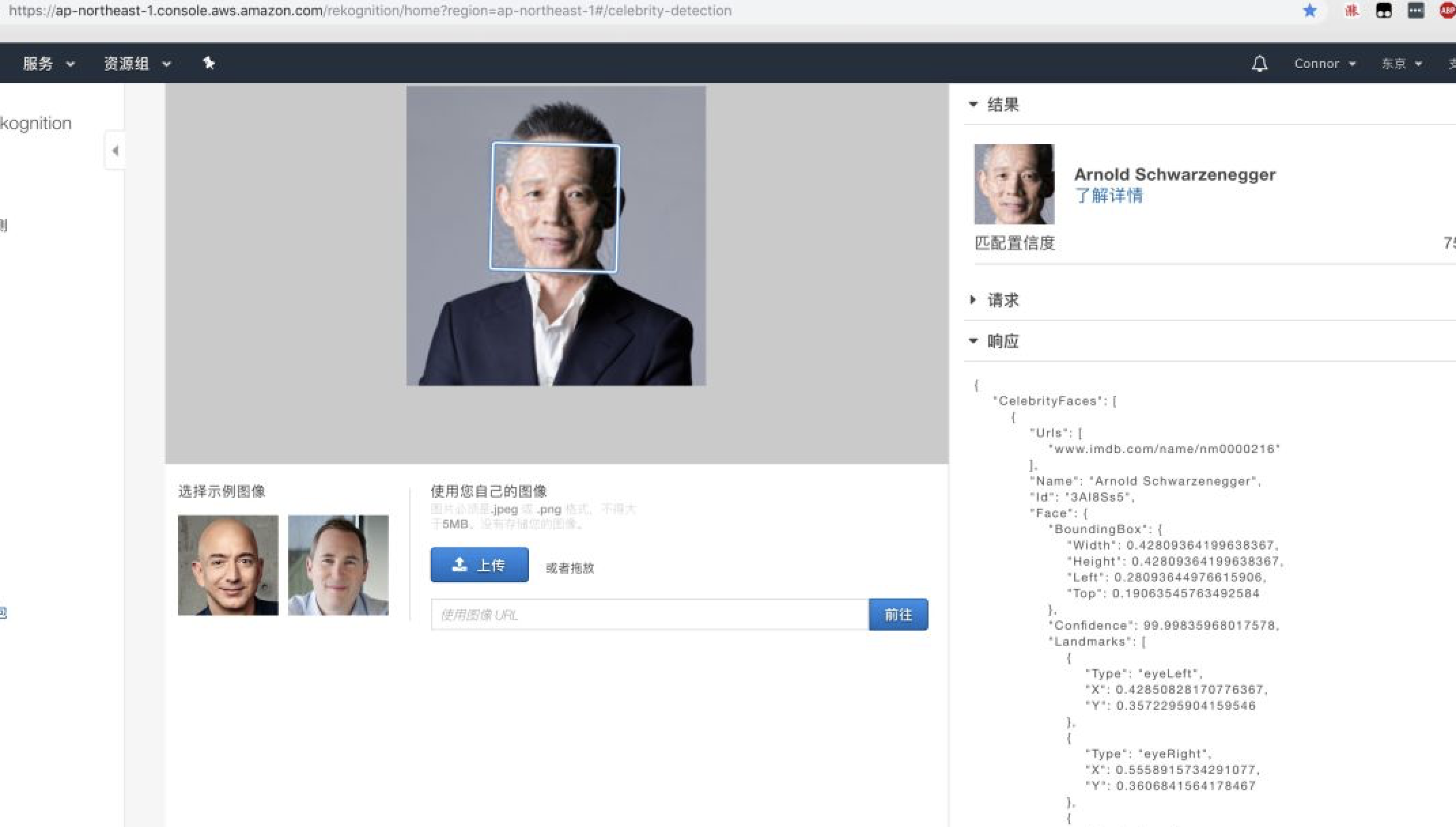Select the second sample image thumbnail
The height and width of the screenshot is (827, 1456).
tap(338, 565)
